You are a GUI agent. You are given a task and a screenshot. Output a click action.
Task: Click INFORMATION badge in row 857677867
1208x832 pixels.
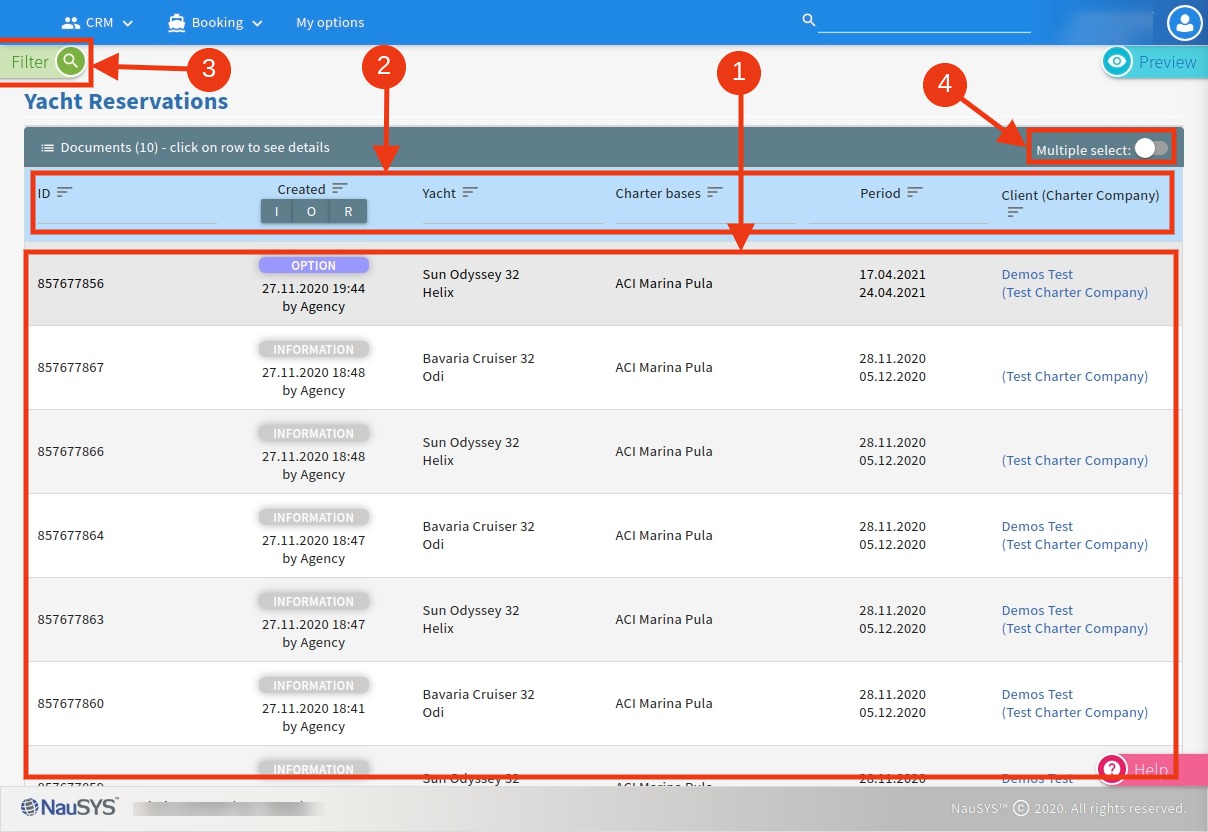click(x=314, y=350)
